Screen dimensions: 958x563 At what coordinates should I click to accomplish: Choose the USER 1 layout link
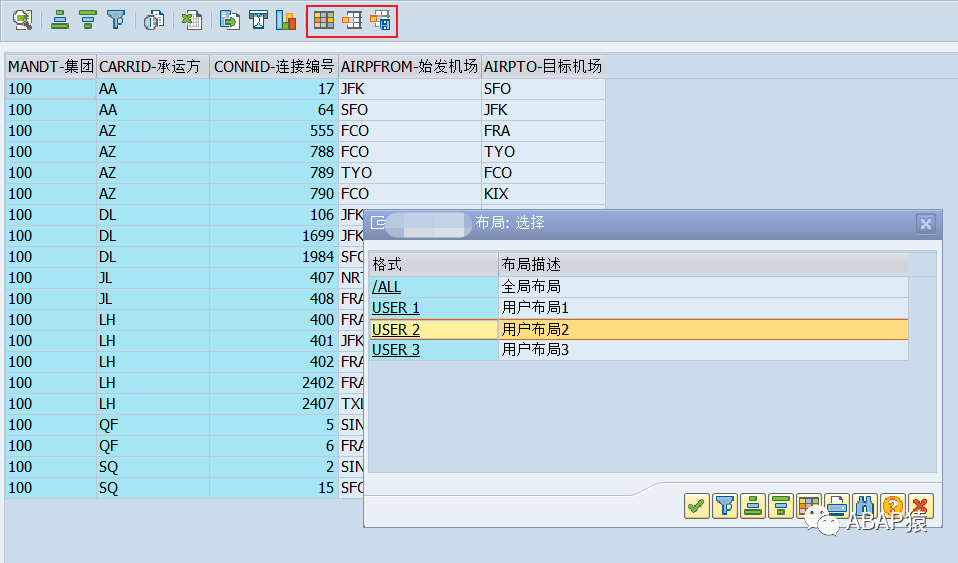pos(396,307)
